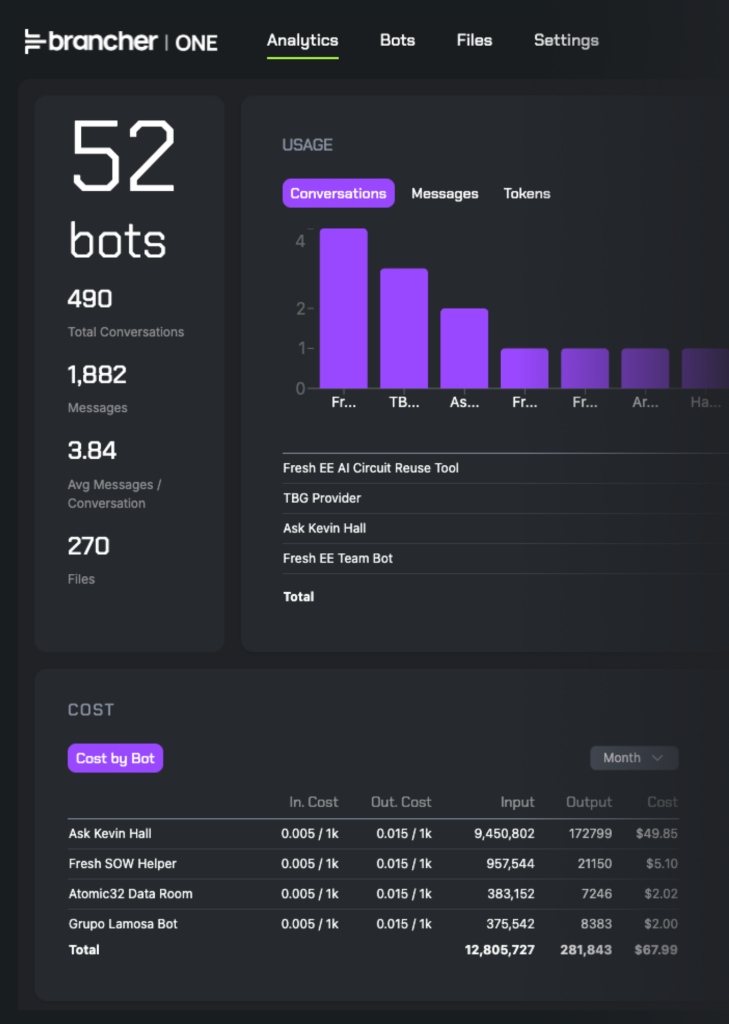Click the brancher ONE logo
The image size is (729, 1024).
121,42
